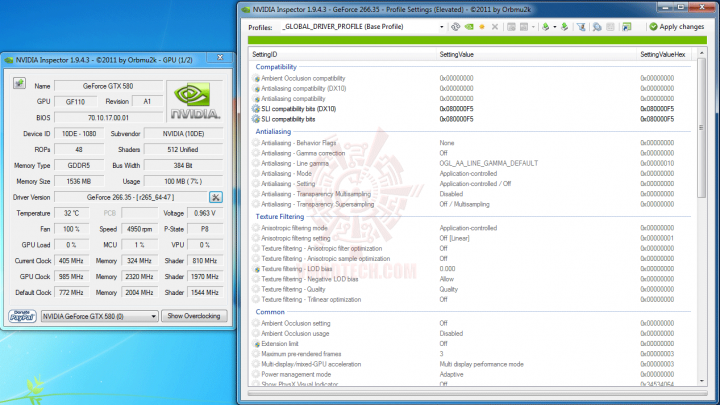Click gear icon of Antialiasing compatibility (DX10)
The width and height of the screenshot is (720, 405).
[x=256, y=89]
